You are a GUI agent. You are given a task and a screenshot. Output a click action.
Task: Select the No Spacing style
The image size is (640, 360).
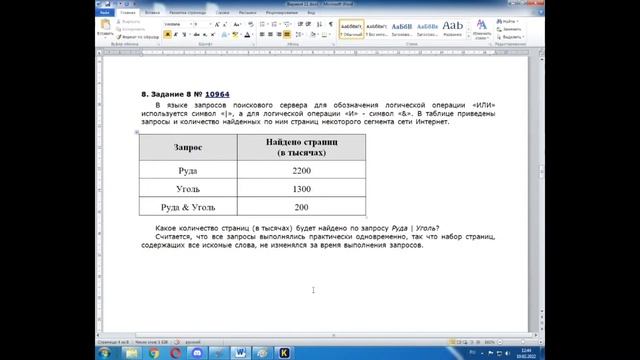[x=376, y=29]
